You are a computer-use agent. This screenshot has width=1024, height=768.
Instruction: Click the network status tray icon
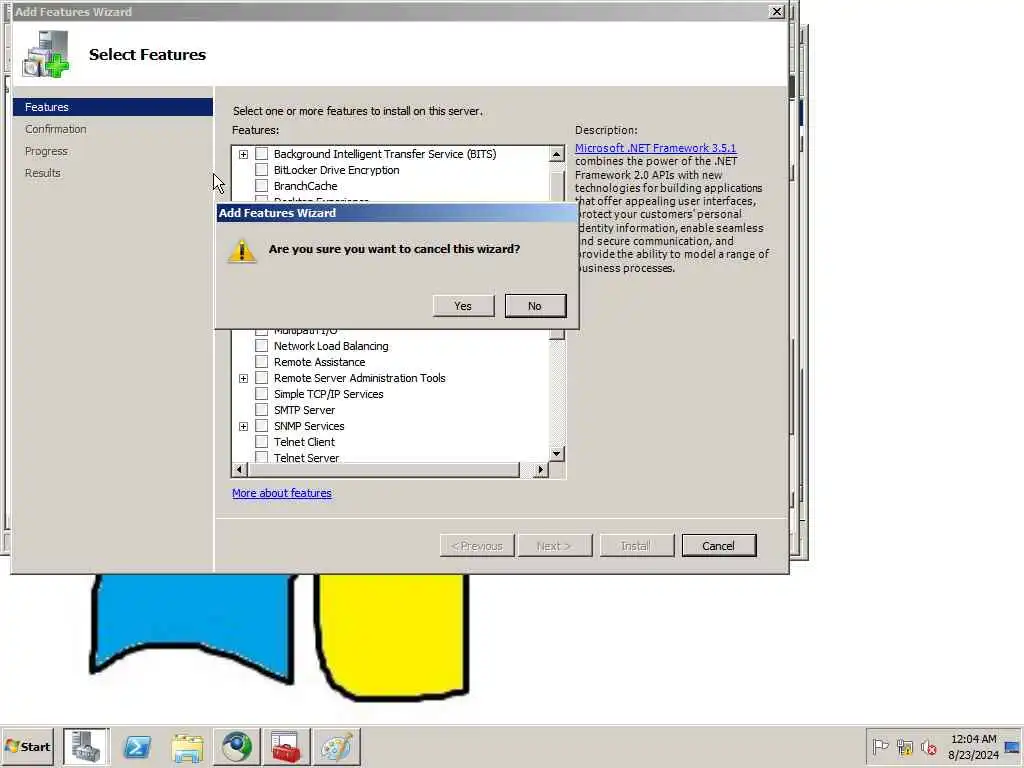click(x=904, y=746)
